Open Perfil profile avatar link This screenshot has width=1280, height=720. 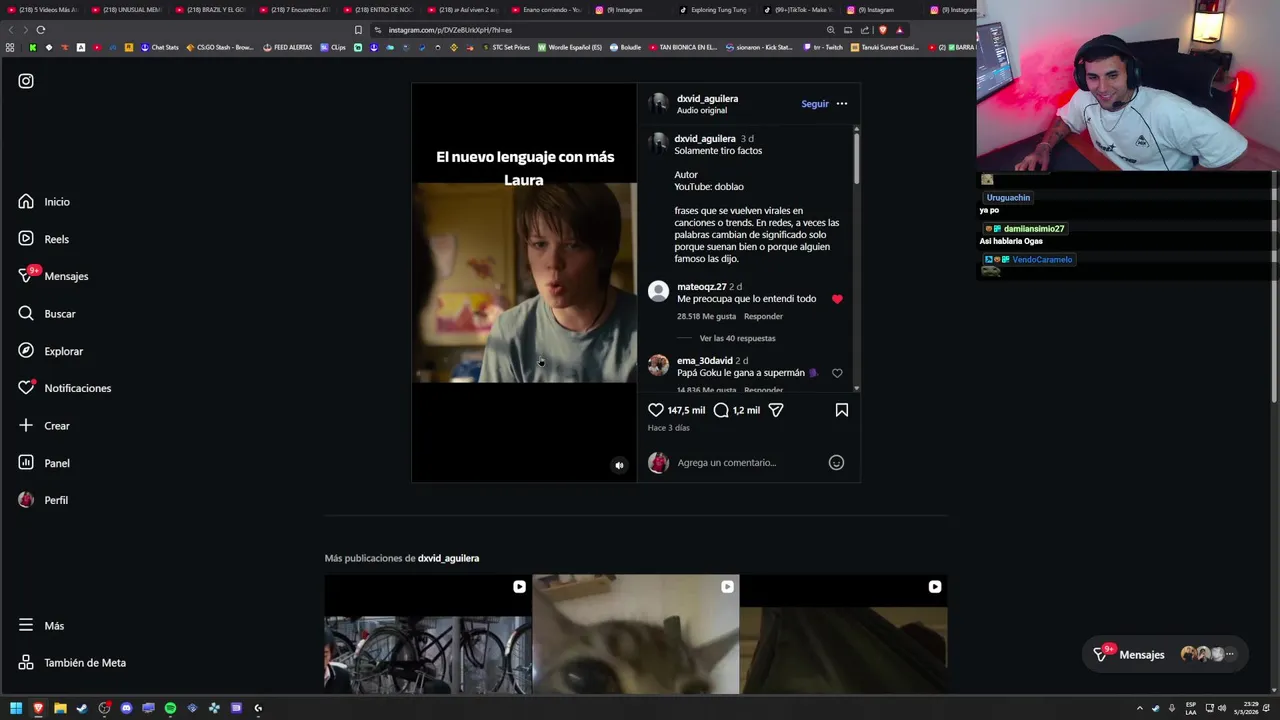[43, 500]
